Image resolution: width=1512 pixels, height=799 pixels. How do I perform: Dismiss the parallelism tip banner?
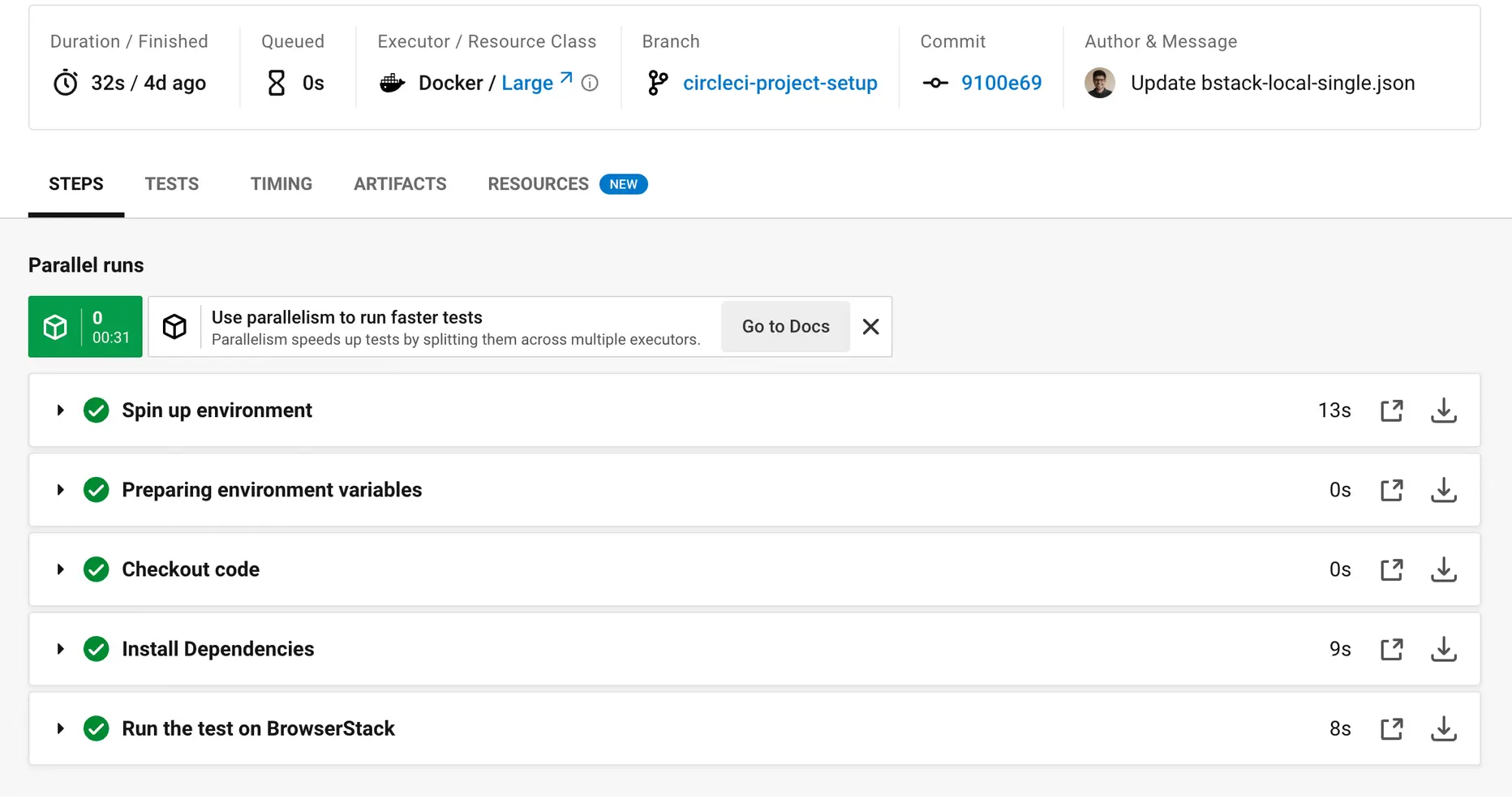point(870,327)
